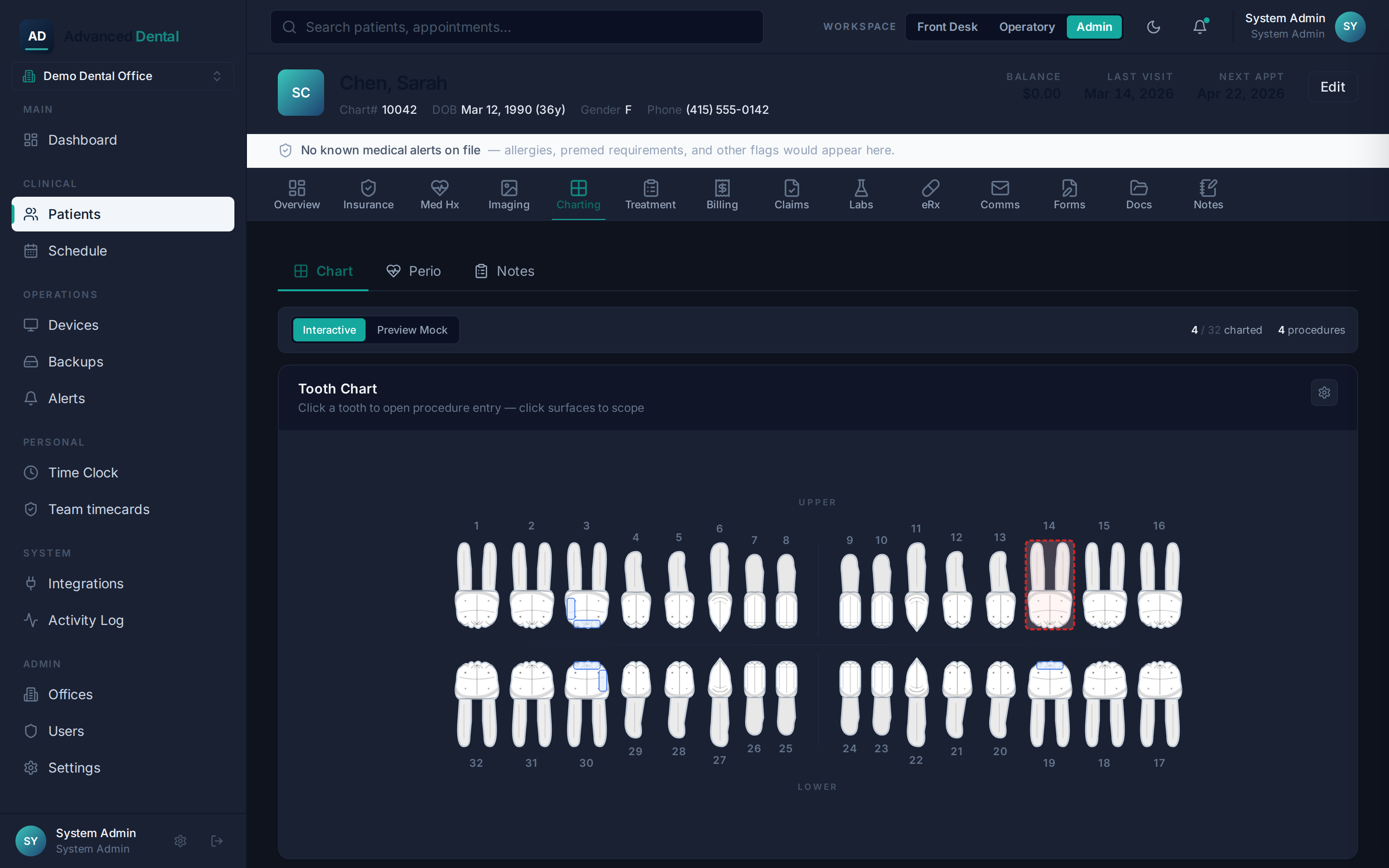Open the charting Notes sub-tab

[x=504, y=271]
